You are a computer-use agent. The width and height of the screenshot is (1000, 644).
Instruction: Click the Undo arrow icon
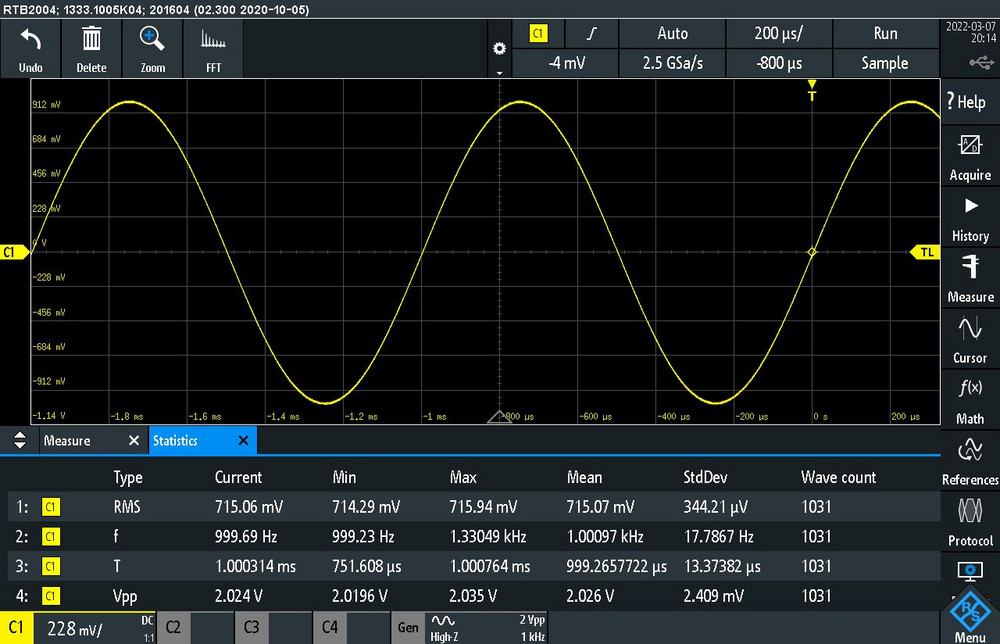31,40
